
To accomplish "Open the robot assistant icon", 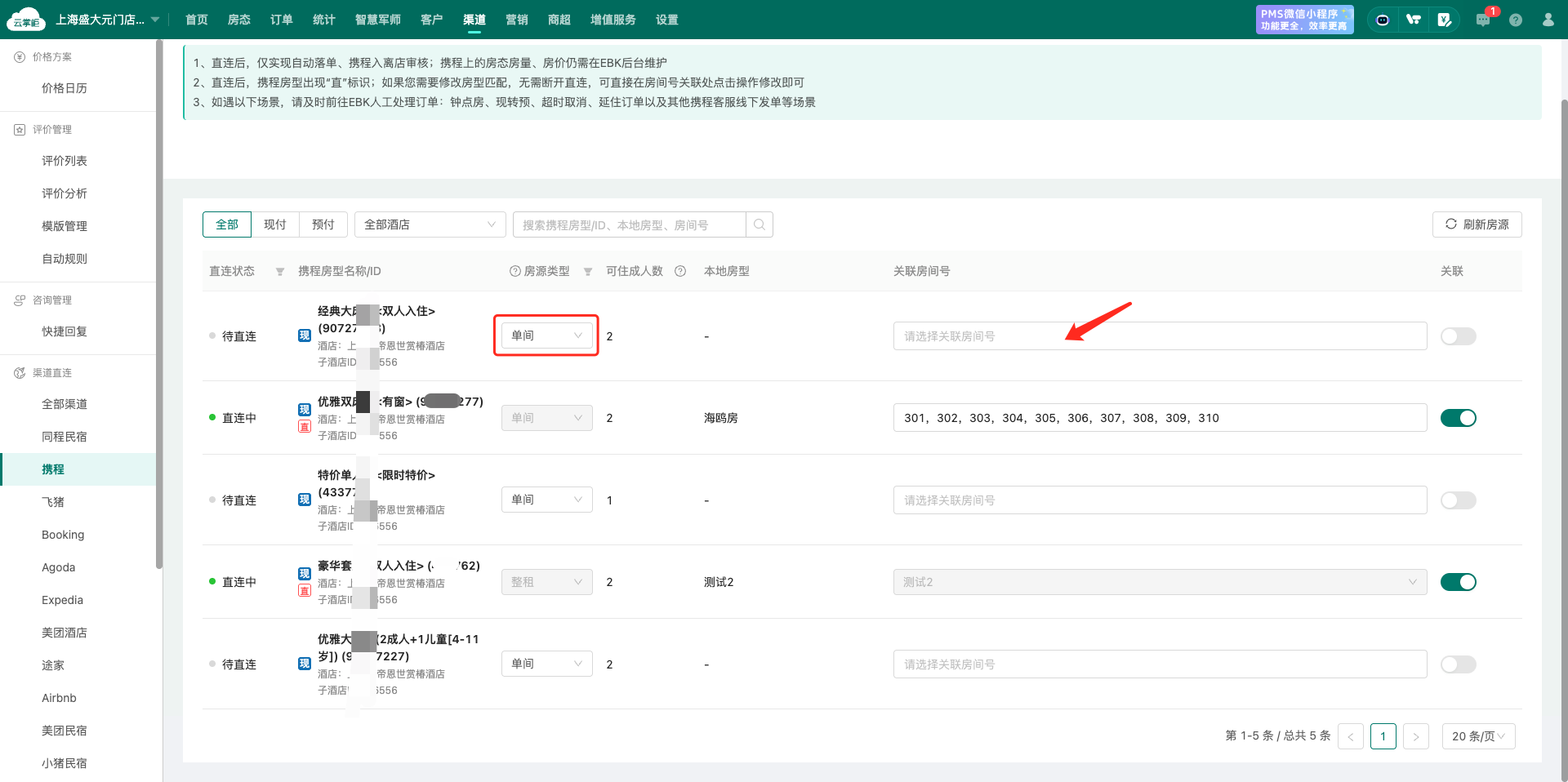I will click(x=1382, y=20).
